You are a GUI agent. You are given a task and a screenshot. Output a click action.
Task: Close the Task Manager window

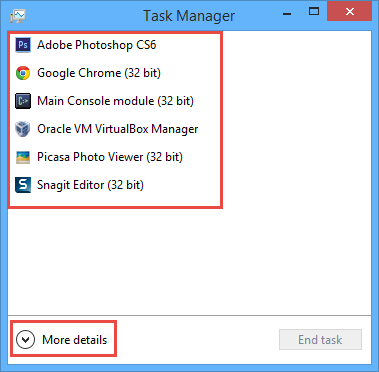pyautogui.click(x=350, y=12)
